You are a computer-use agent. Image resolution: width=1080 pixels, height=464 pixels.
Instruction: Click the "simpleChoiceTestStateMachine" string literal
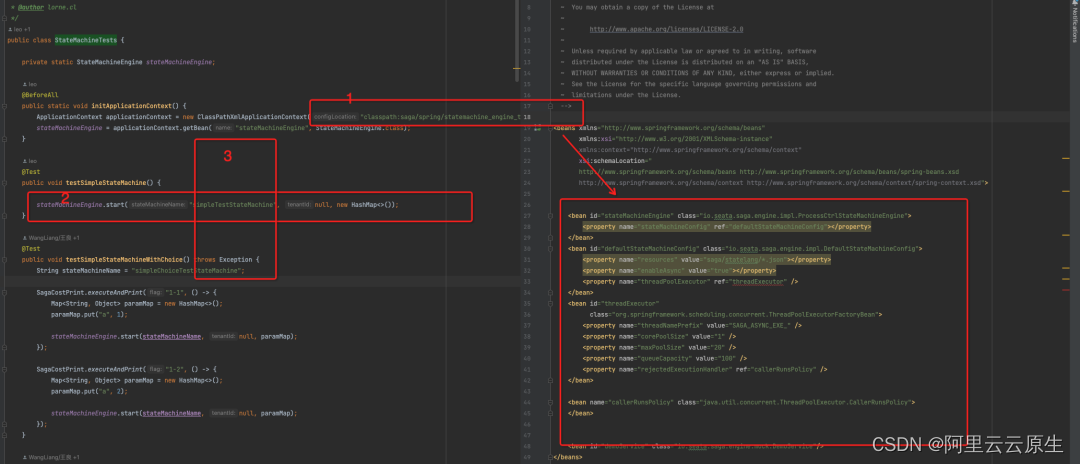tap(188, 271)
